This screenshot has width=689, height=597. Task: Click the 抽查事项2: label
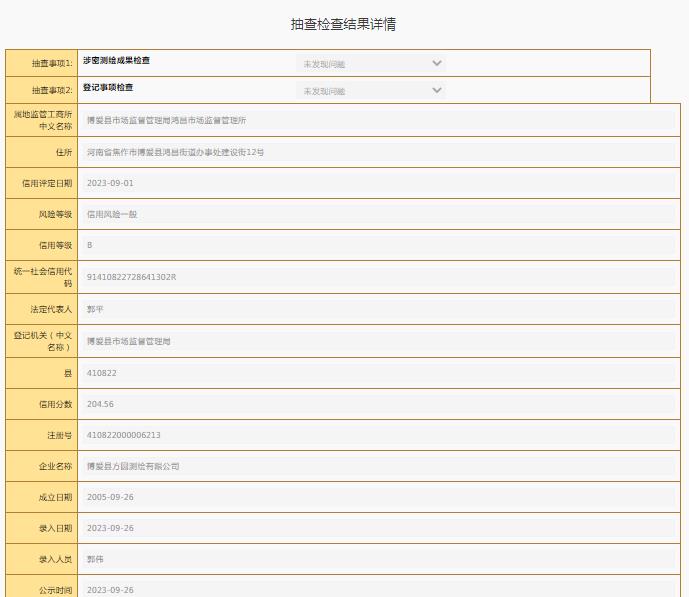[x=52, y=90]
